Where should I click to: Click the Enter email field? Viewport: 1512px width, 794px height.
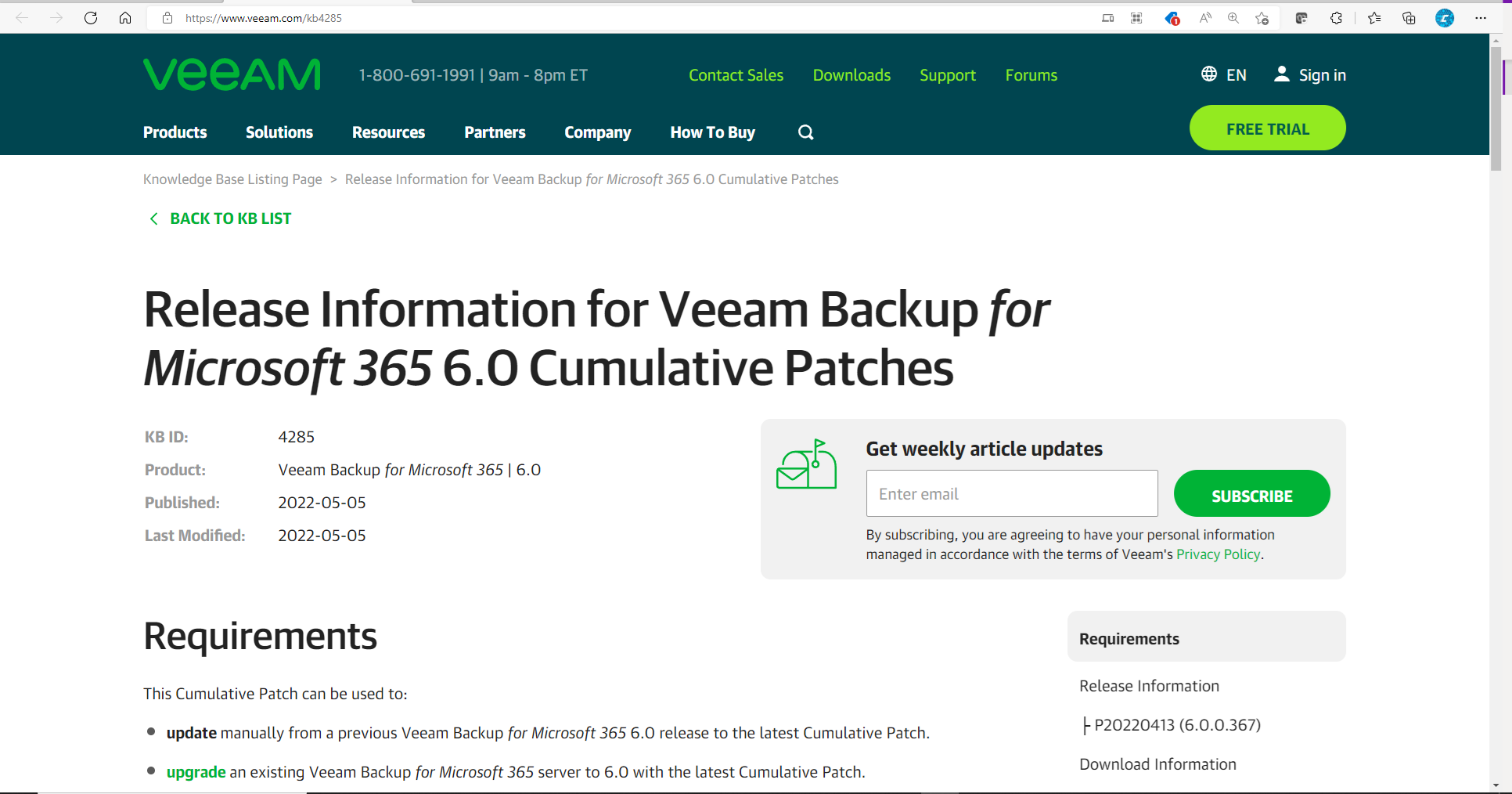point(1012,493)
